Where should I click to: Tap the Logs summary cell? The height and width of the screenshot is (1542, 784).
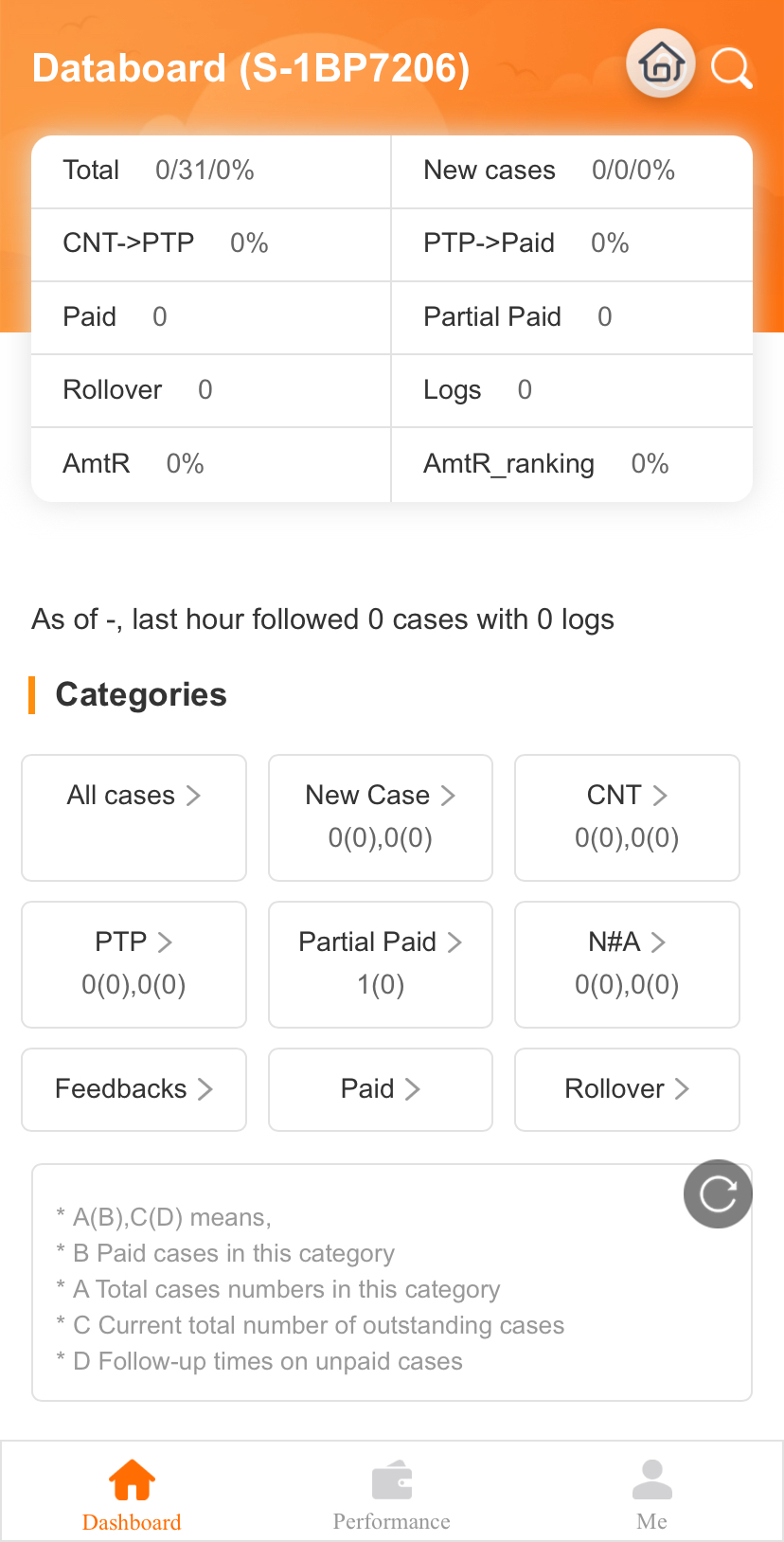point(572,390)
